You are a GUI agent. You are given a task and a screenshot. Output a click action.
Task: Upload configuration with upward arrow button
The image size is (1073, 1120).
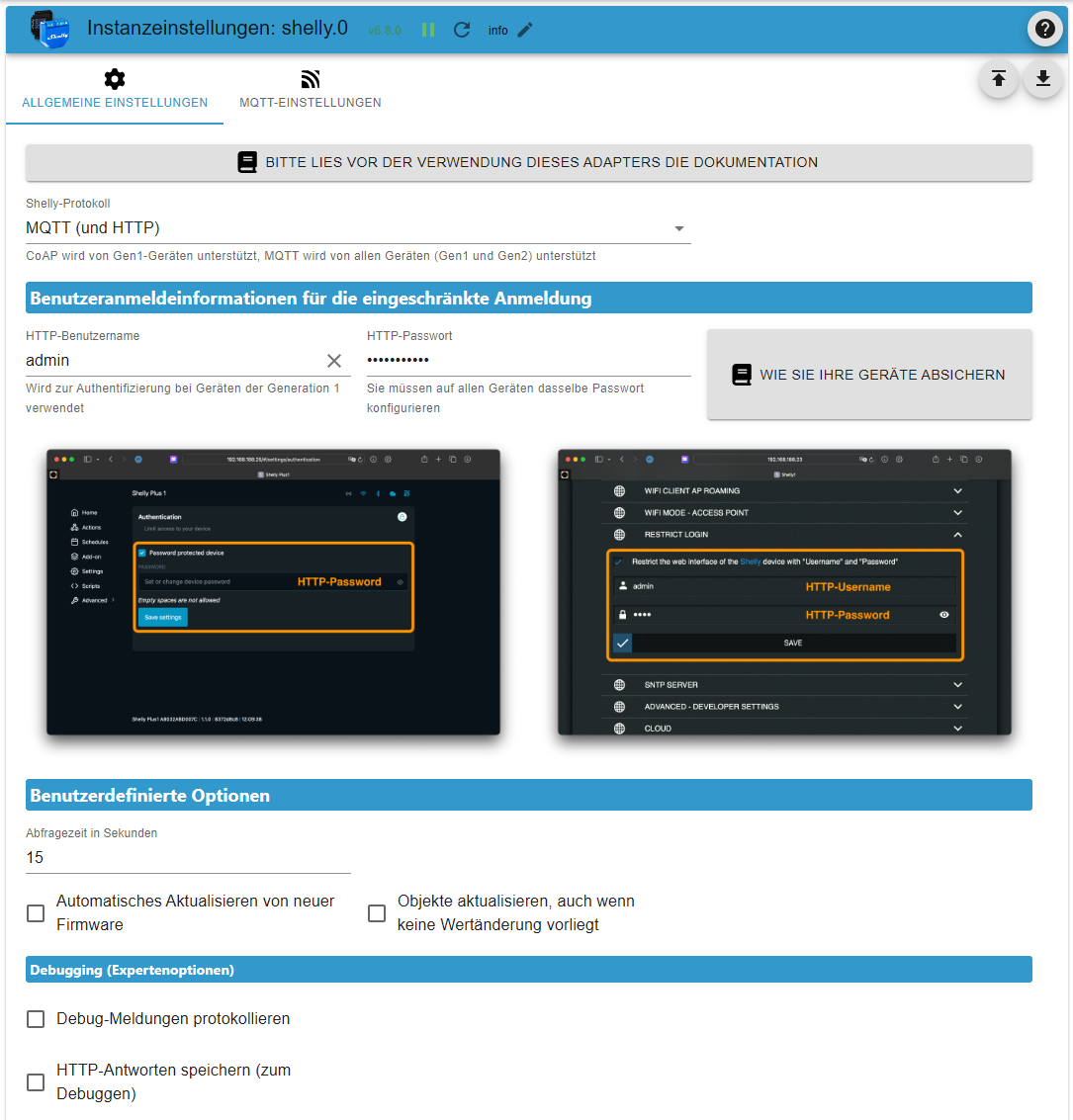pyautogui.click(x=999, y=78)
